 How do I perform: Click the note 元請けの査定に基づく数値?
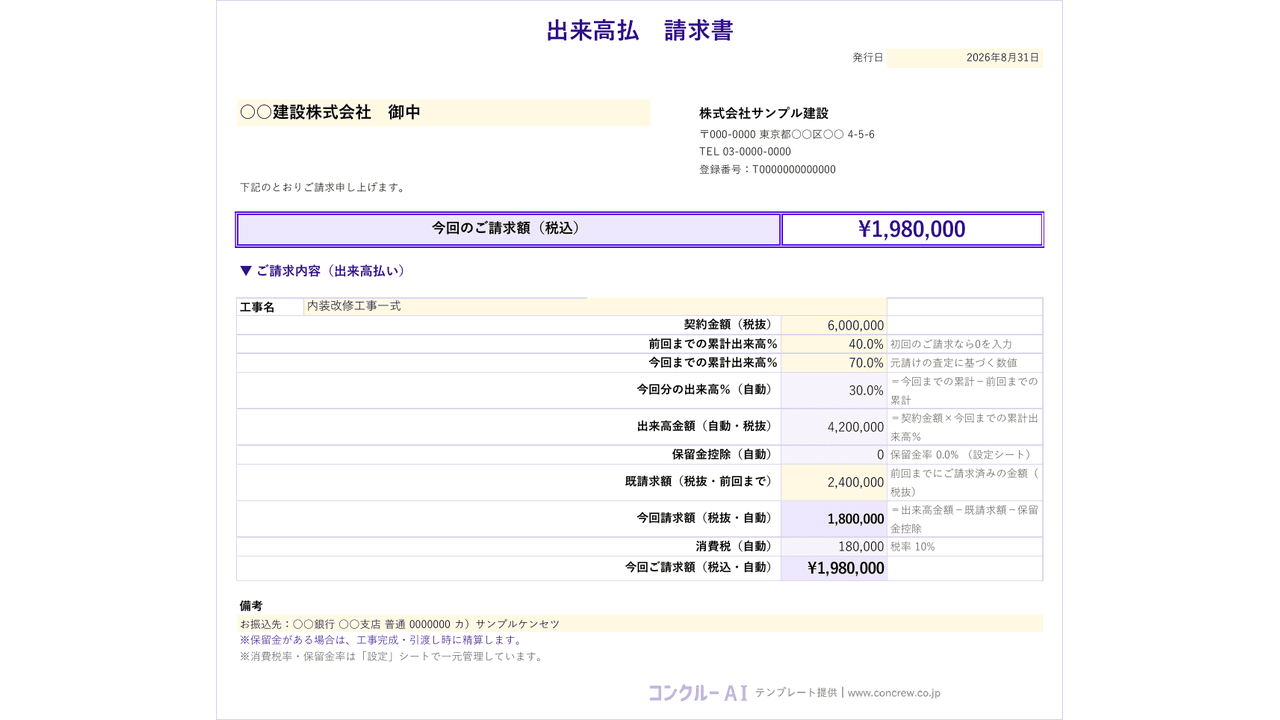tap(954, 363)
